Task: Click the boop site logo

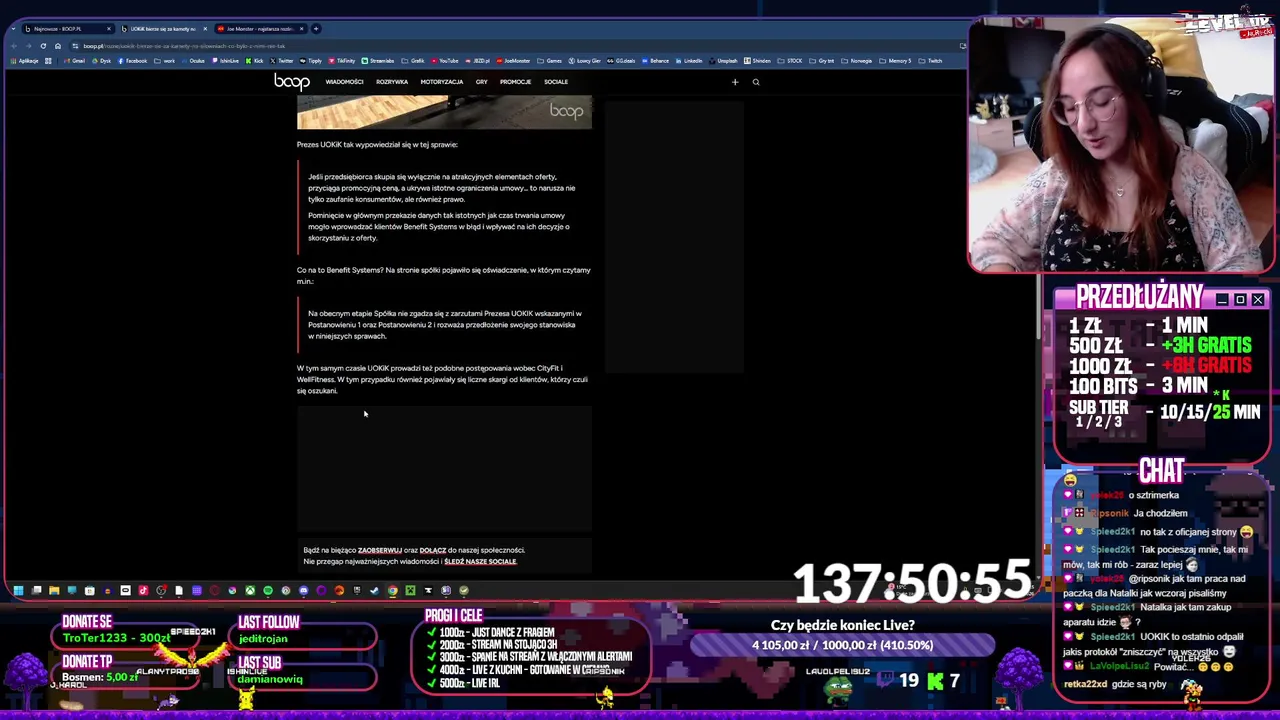Action: coord(292,81)
